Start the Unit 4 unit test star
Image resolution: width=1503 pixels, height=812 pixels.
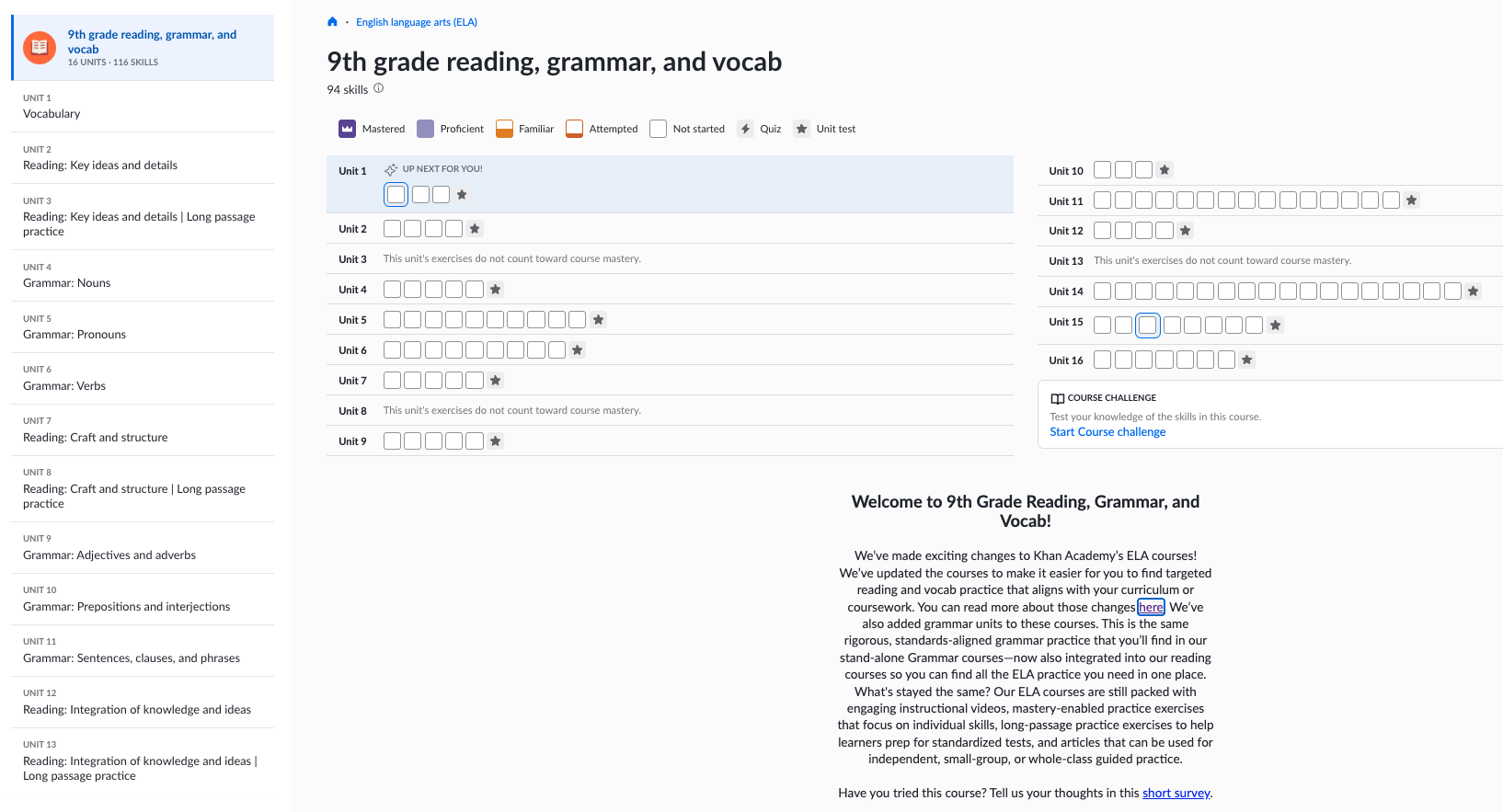[x=495, y=290]
